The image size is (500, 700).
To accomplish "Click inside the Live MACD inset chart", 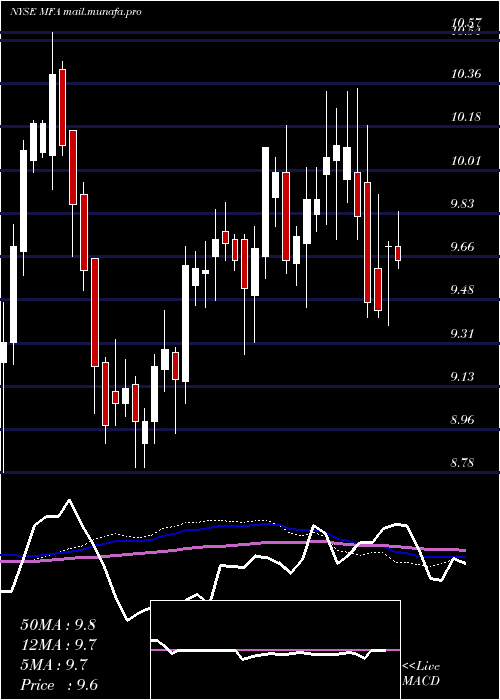I will coord(275,650).
